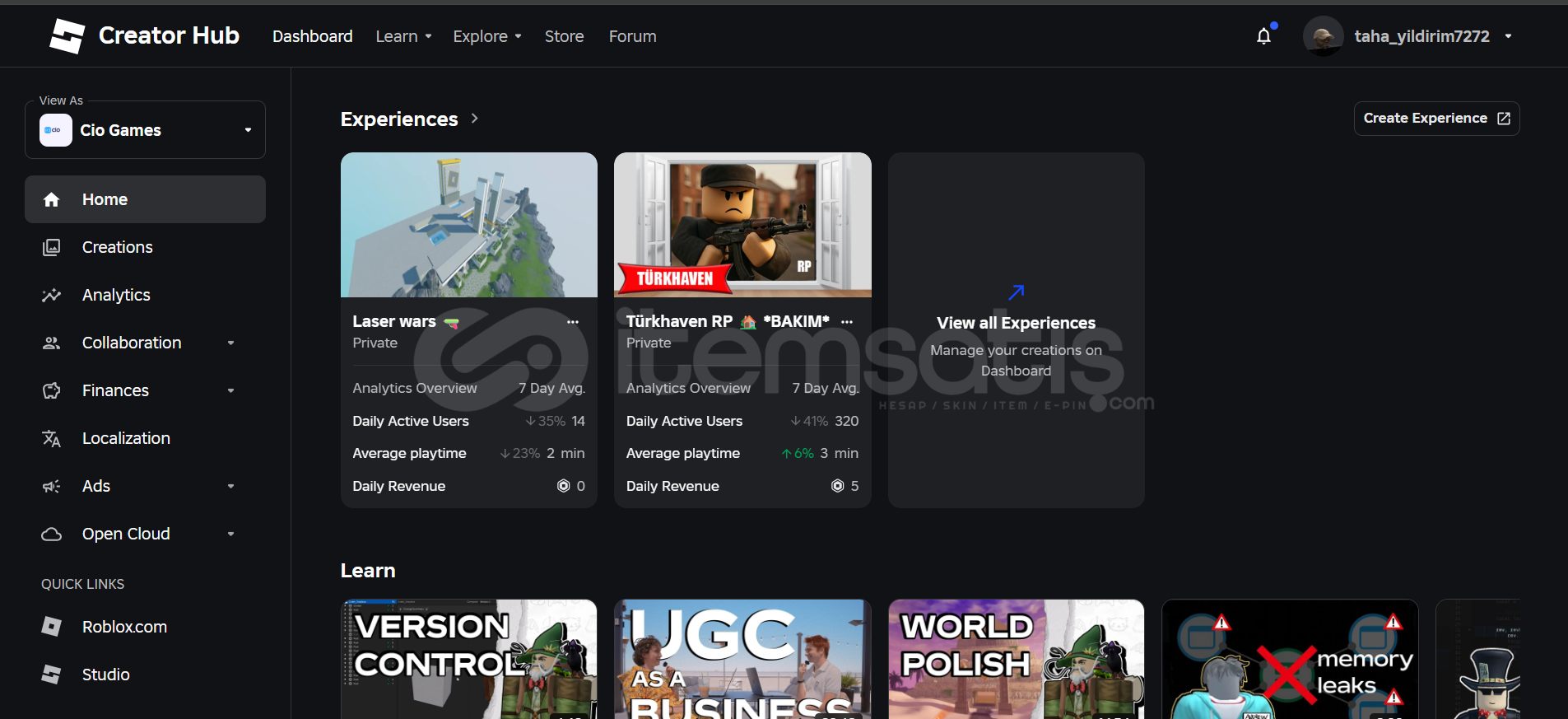1568x719 pixels.
Task: Open the Türkhaven RP three-dot menu
Action: [x=847, y=322]
